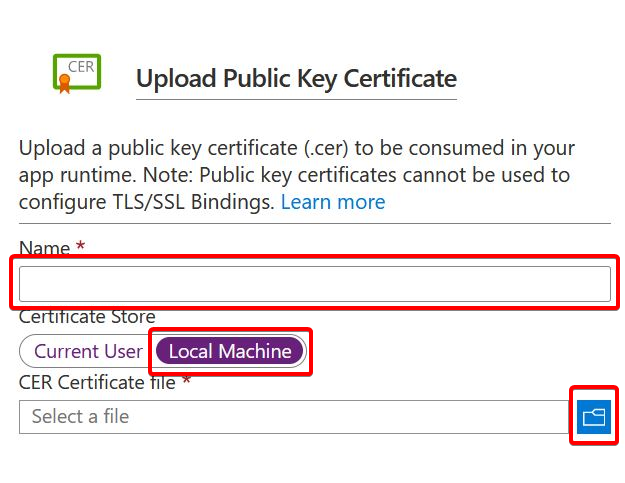Focus the Name text field
The image size is (625, 483).
click(314, 284)
